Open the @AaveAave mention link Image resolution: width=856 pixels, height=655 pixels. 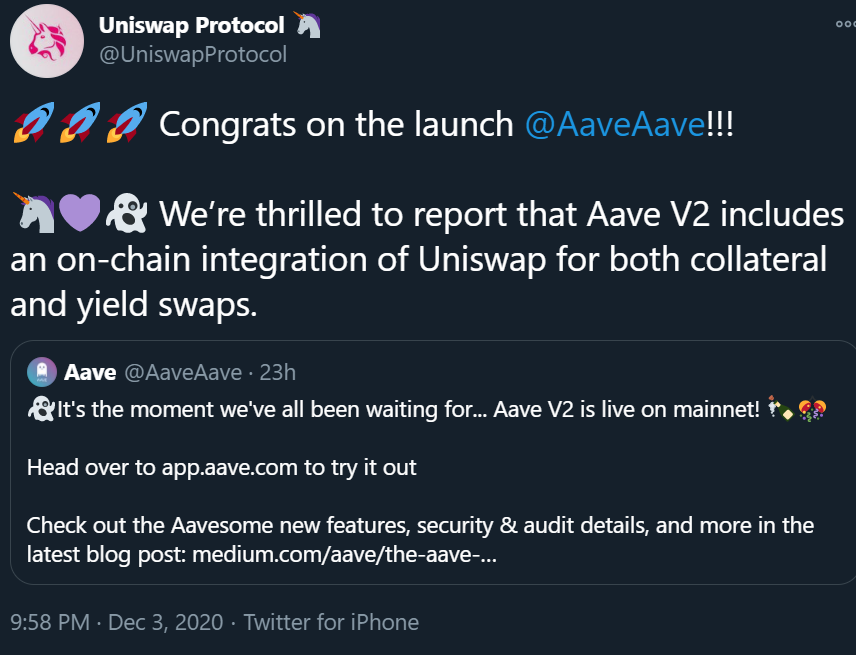click(x=615, y=124)
